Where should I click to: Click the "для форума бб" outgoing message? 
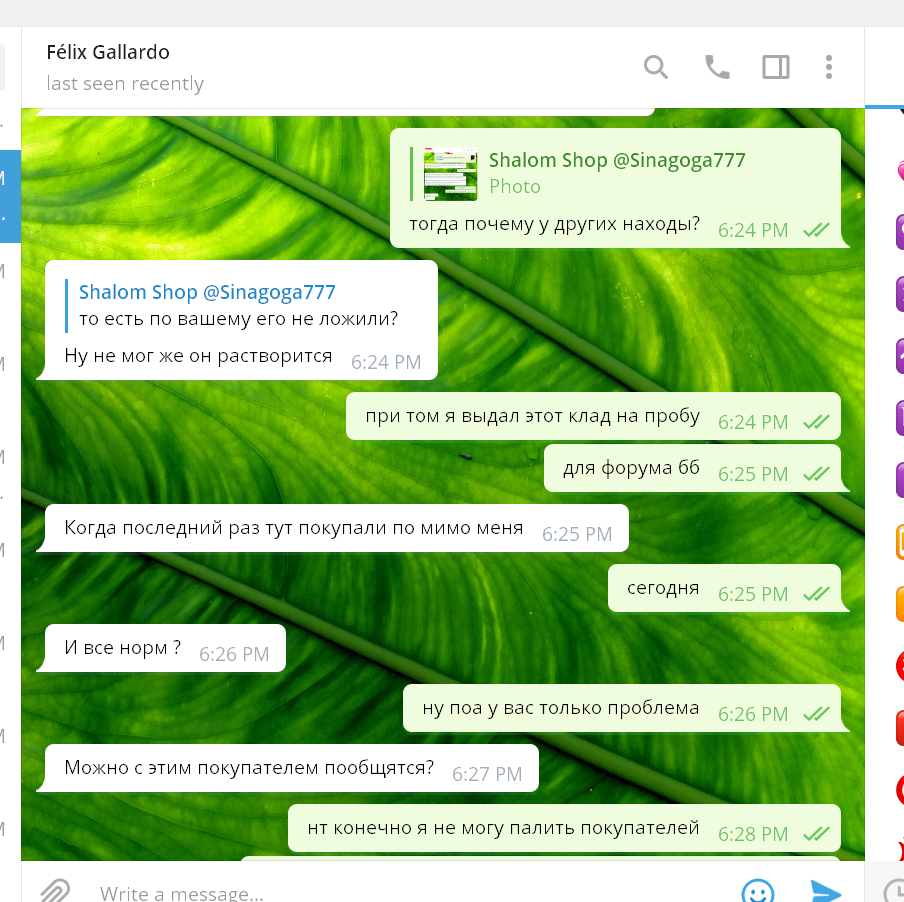tap(631, 468)
